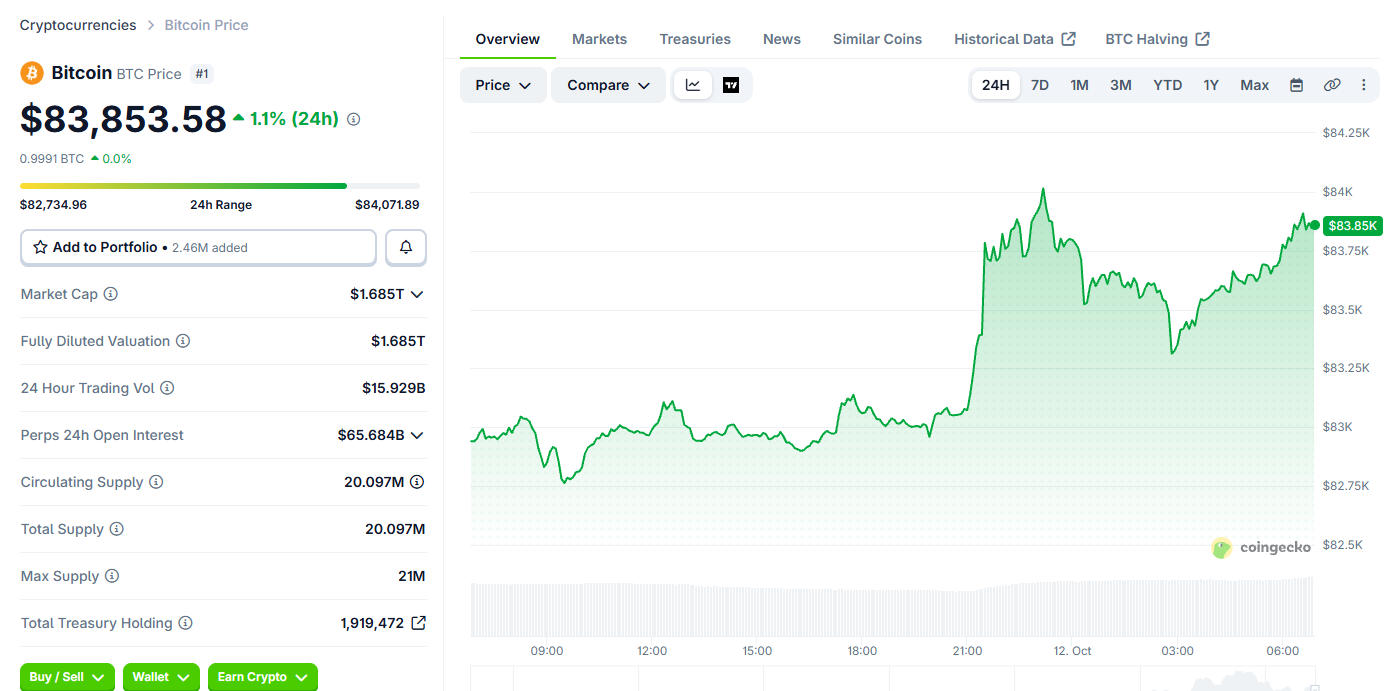Click the BTC Halving external link icon
Viewport: 1390px width, 691px height.
tap(1203, 39)
